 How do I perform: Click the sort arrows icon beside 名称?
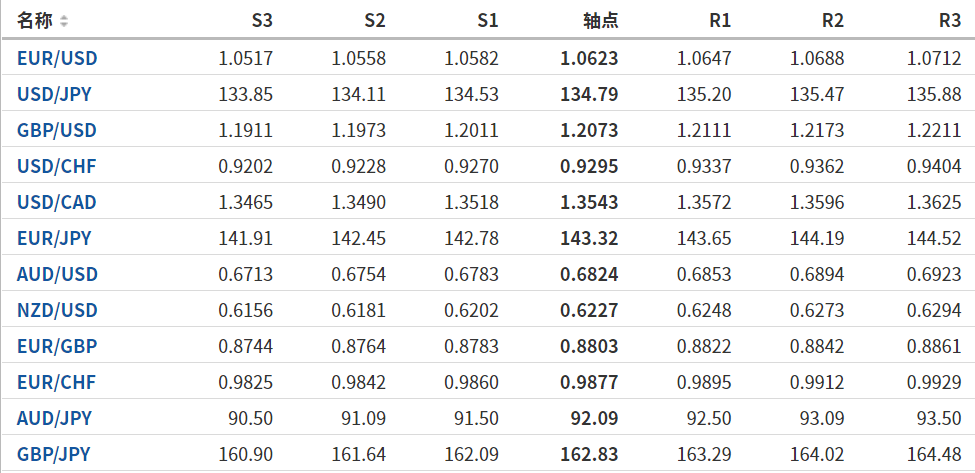tap(65, 21)
